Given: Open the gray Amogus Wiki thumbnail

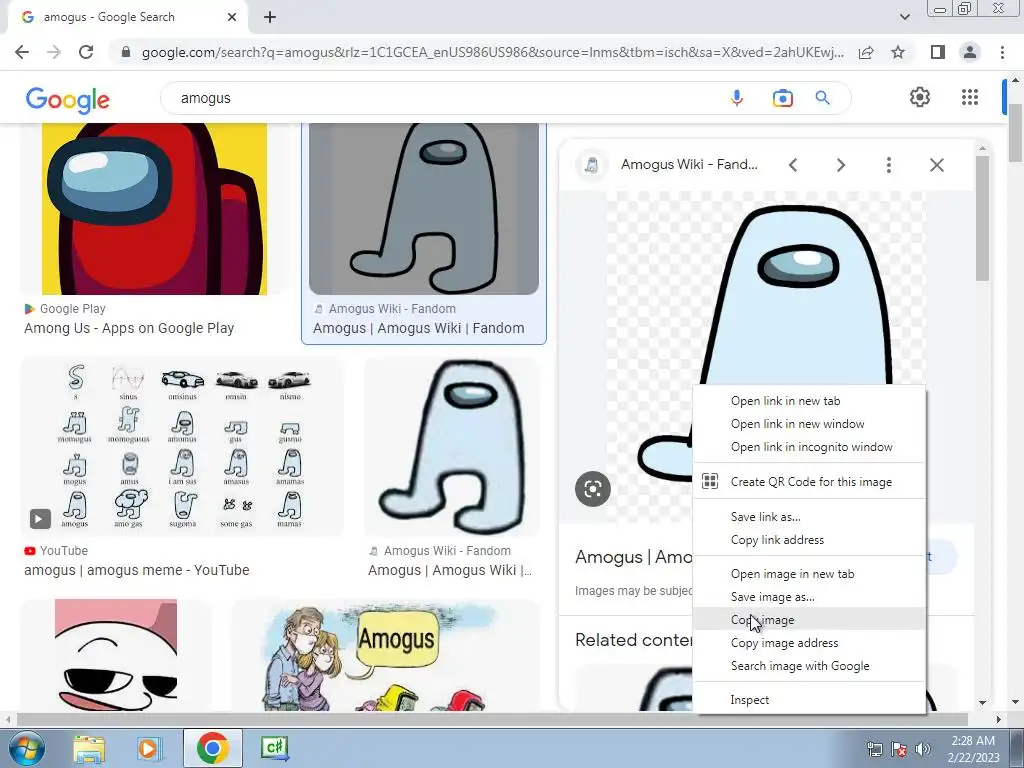Looking at the screenshot, I should 424,209.
